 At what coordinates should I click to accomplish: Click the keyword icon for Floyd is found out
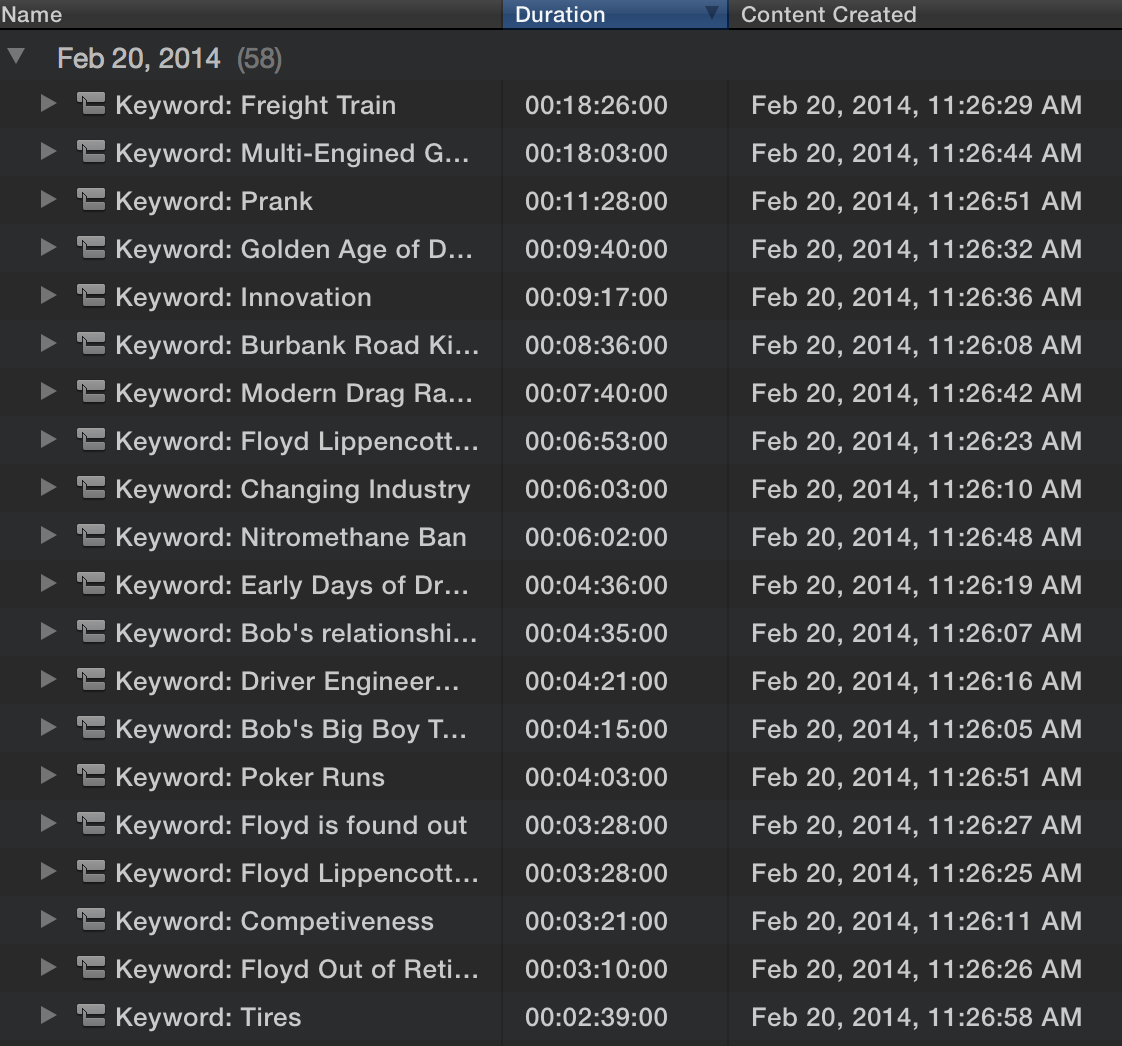click(x=91, y=823)
